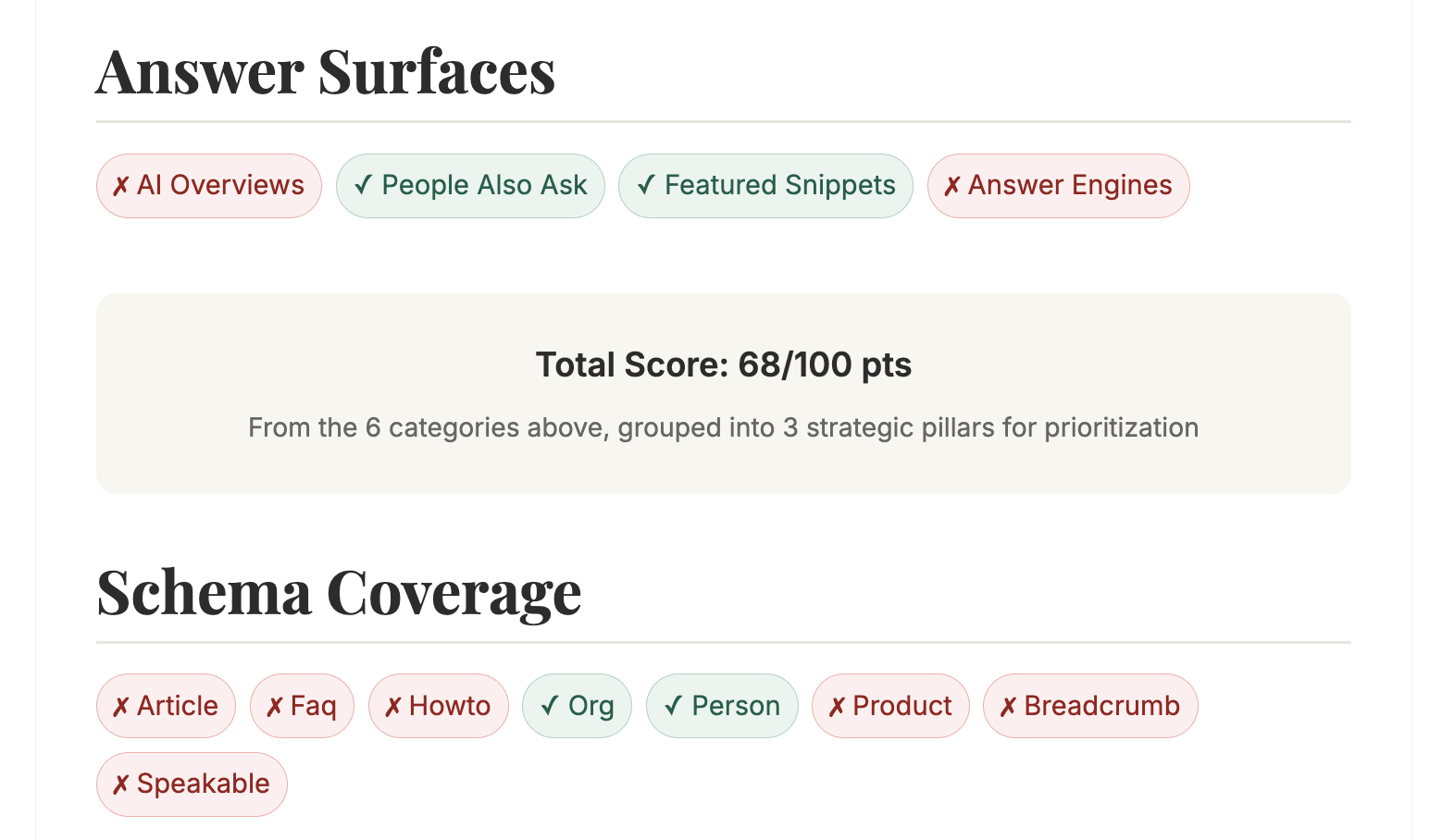Click the X icon on AI Overviews
Viewport: 1442px width, 840px height.
coord(120,187)
